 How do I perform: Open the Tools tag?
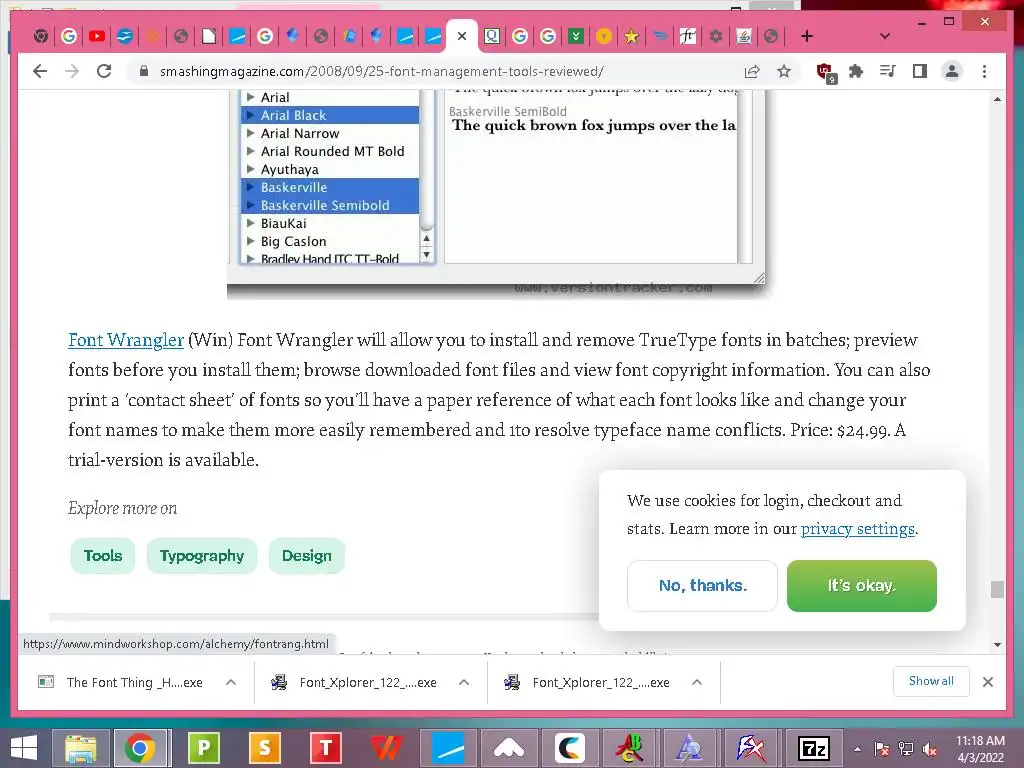coord(103,556)
